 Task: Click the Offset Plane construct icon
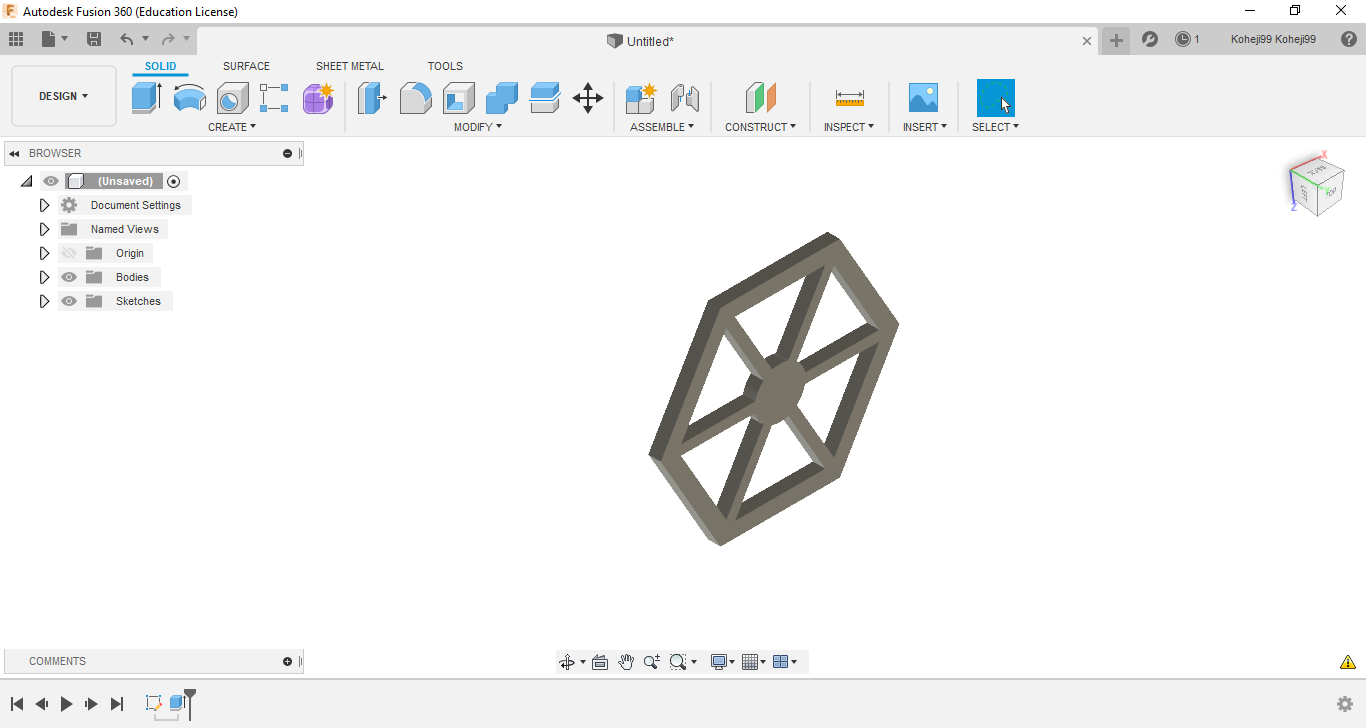(761, 98)
